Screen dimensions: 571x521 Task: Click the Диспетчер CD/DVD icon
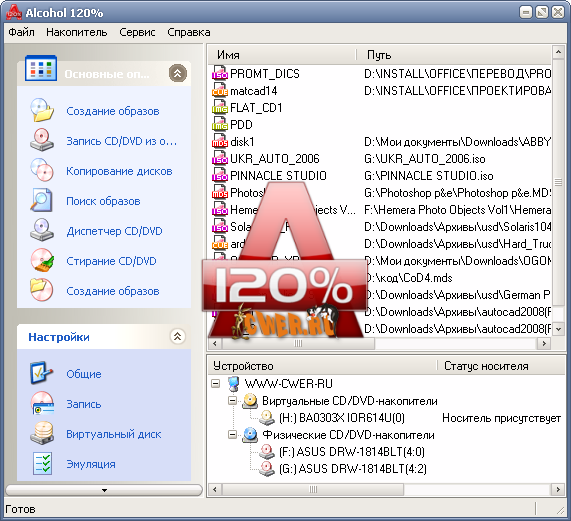42,230
